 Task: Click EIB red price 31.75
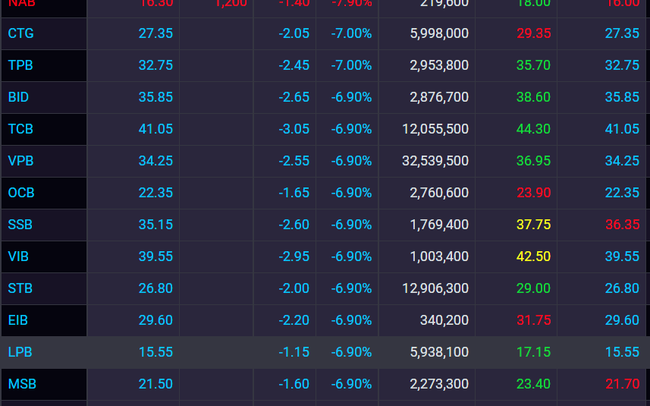(x=534, y=320)
